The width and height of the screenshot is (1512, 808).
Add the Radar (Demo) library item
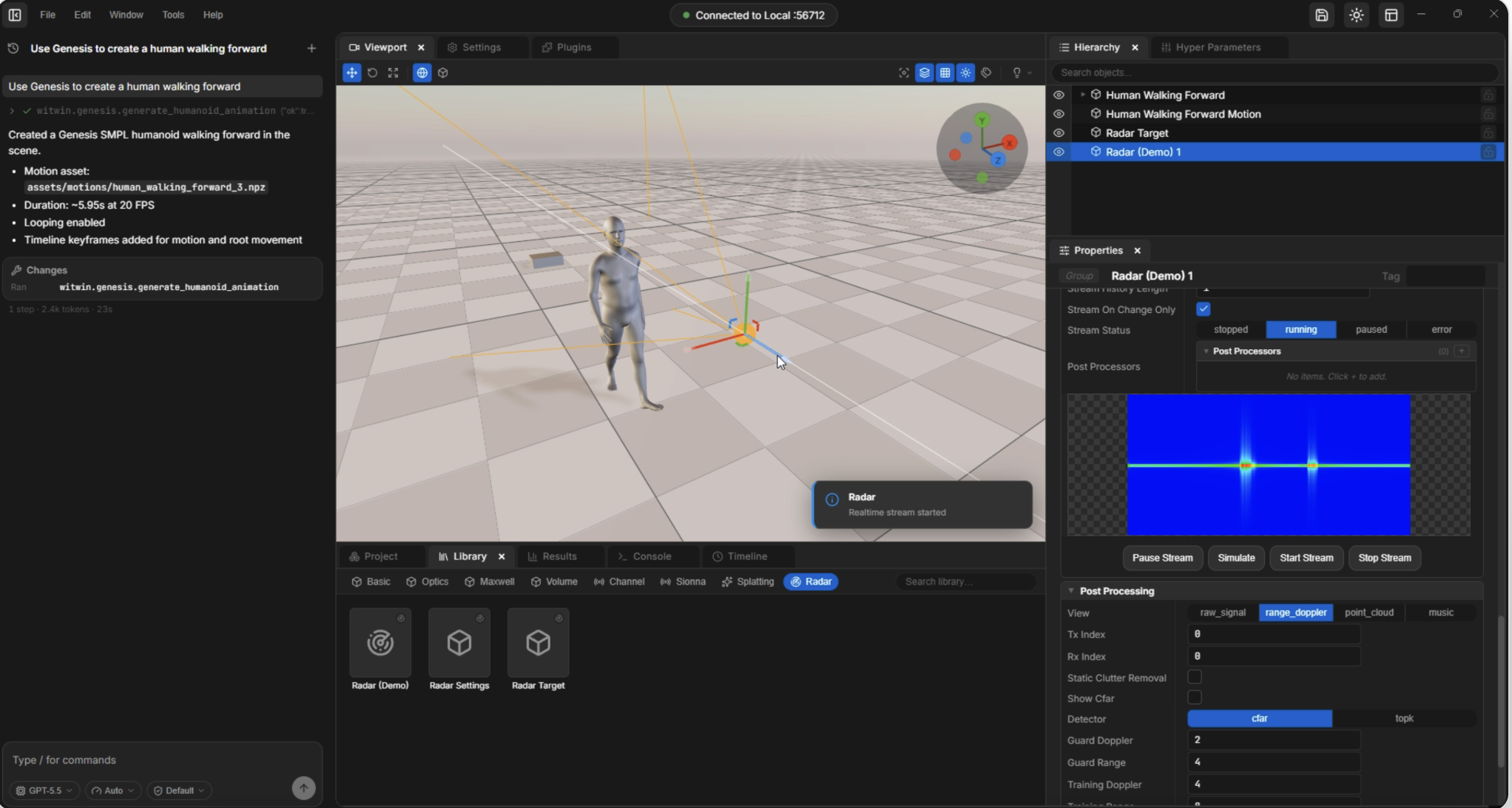click(x=380, y=650)
